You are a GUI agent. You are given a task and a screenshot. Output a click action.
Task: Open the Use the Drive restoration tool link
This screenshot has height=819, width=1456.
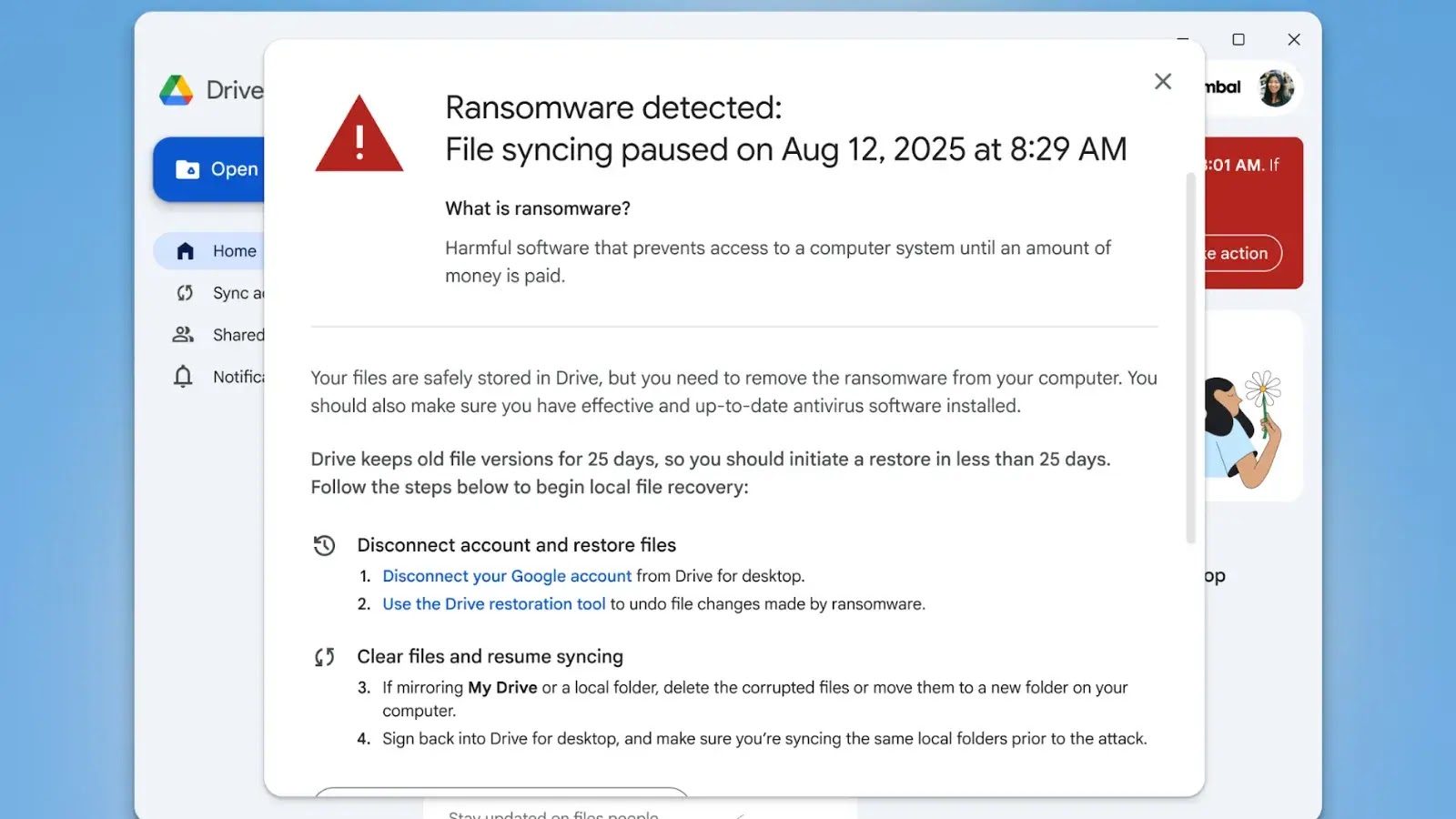(494, 603)
